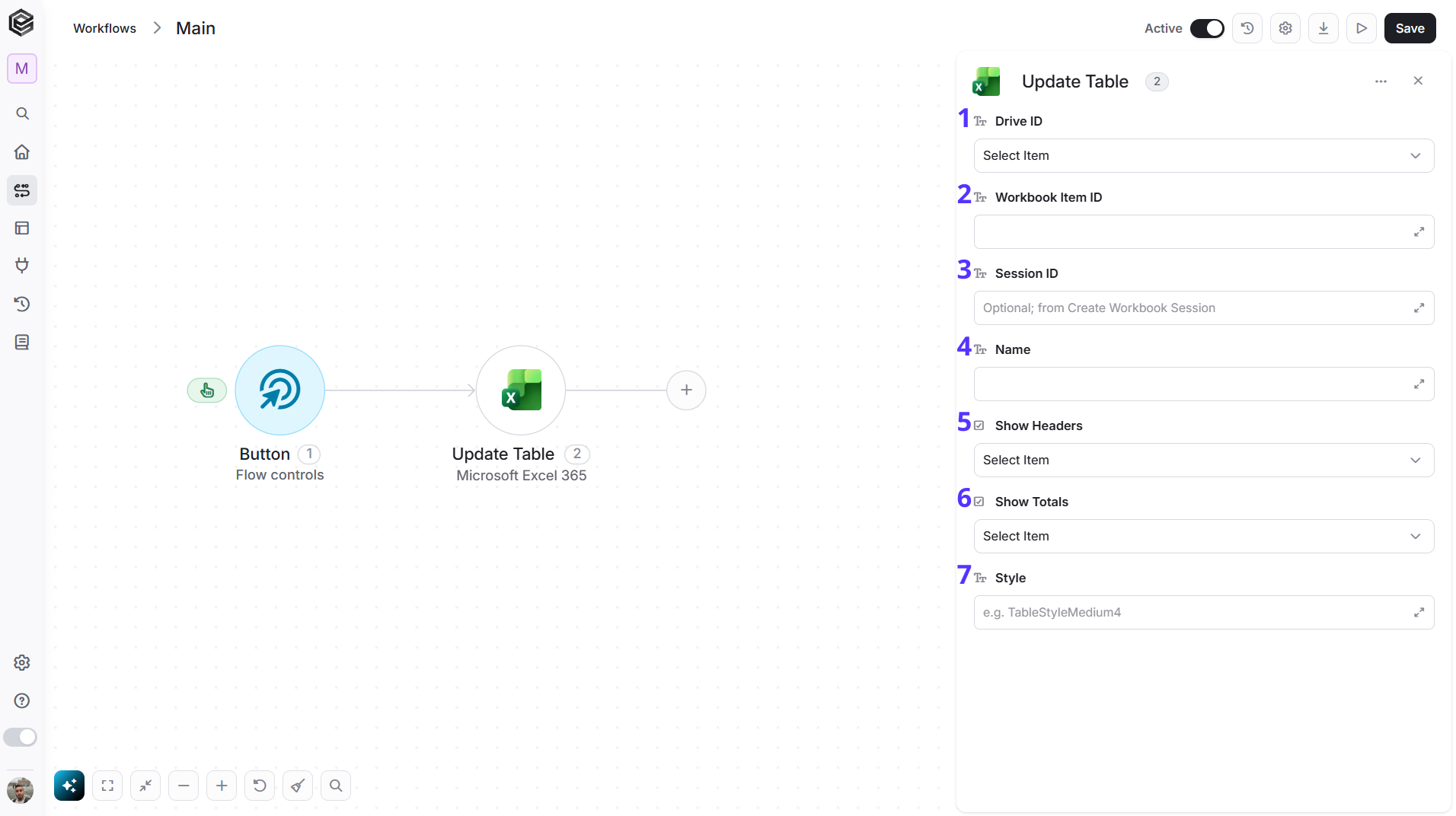This screenshot has width=1456, height=816.
Task: Open the workflows icon in sidebar
Action: [22, 190]
